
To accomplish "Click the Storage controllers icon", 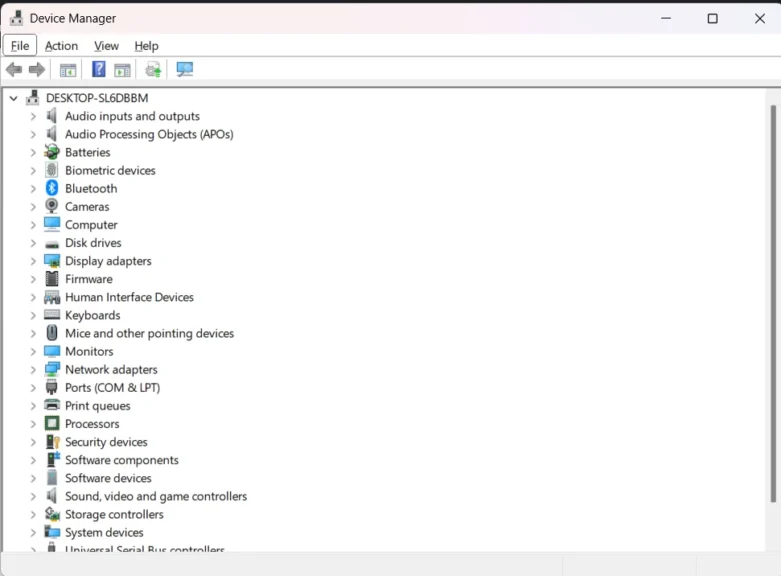I will [x=52, y=514].
